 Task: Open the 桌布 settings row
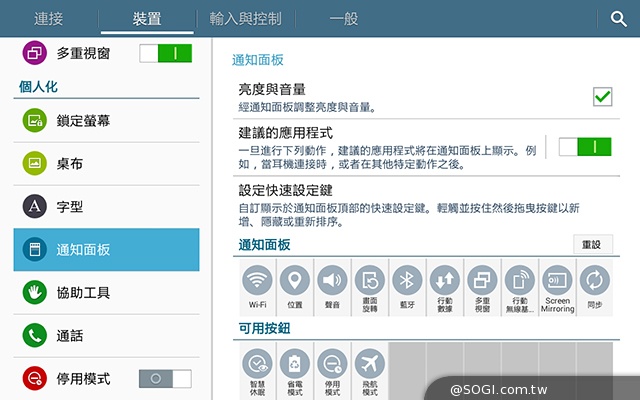click(107, 163)
